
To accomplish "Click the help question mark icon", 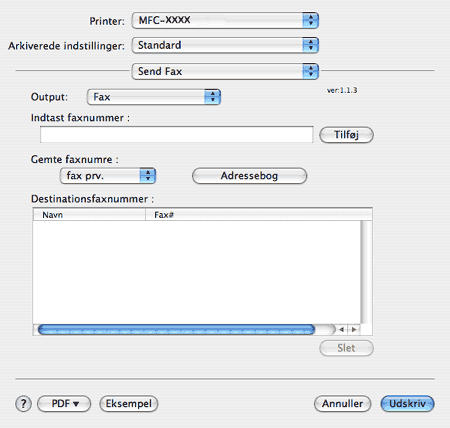I will tap(23, 404).
